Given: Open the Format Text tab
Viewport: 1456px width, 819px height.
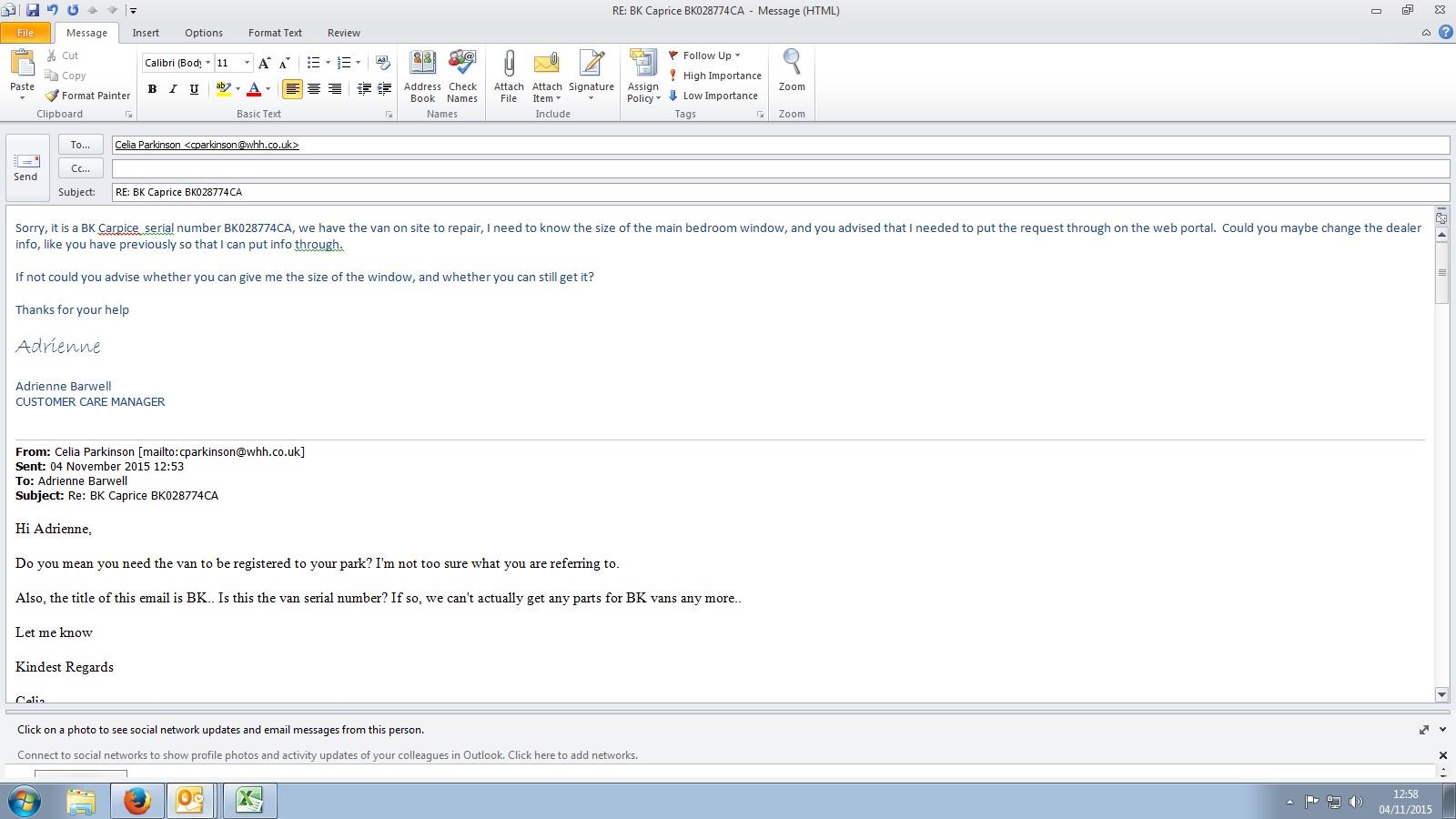Looking at the screenshot, I should click(275, 33).
